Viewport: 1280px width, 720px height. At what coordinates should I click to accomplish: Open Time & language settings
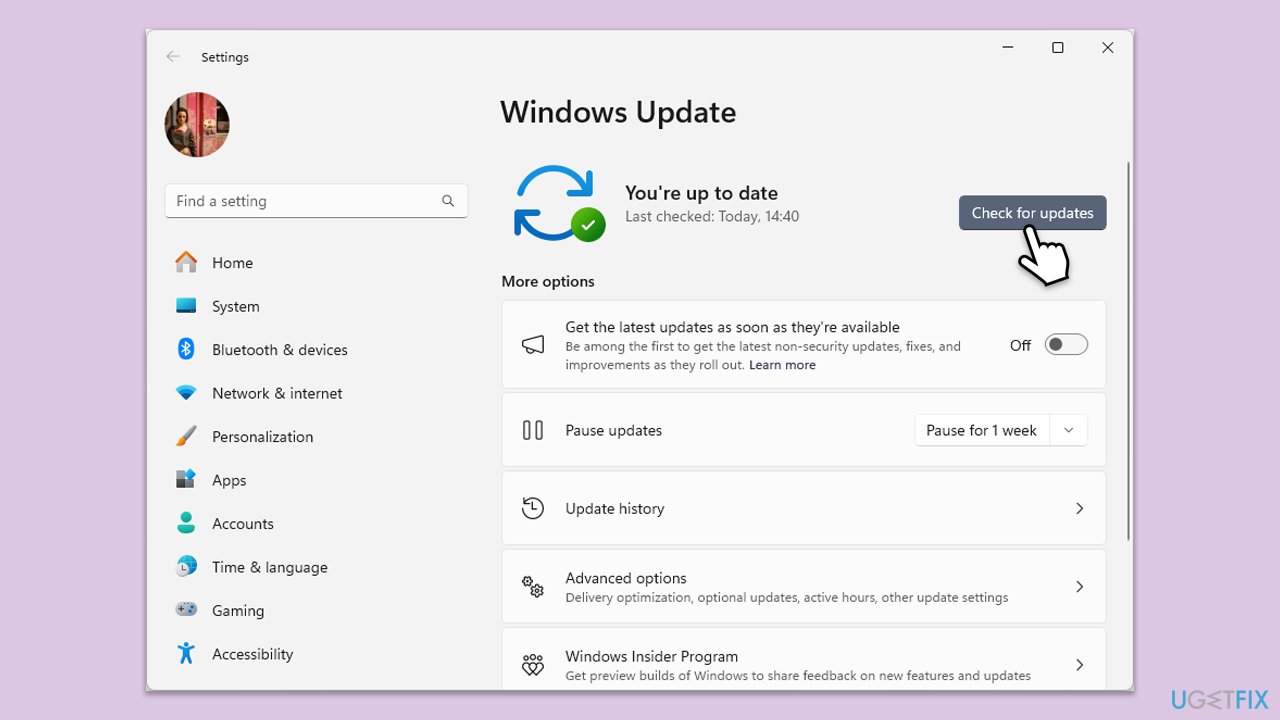(270, 567)
